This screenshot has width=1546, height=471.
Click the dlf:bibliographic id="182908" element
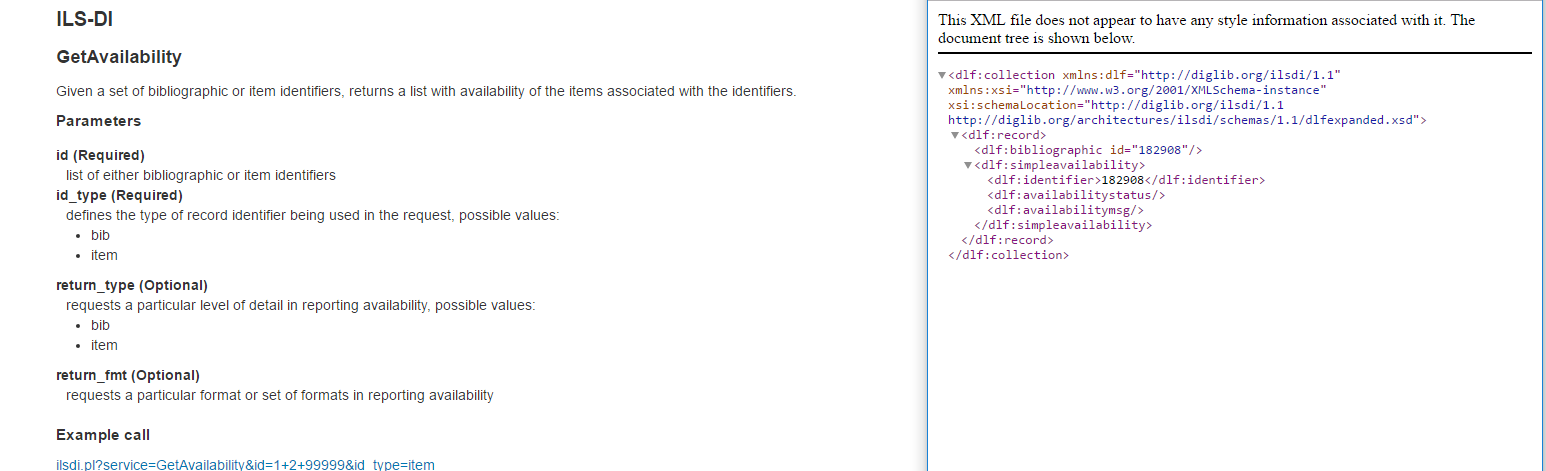[x=1087, y=150]
